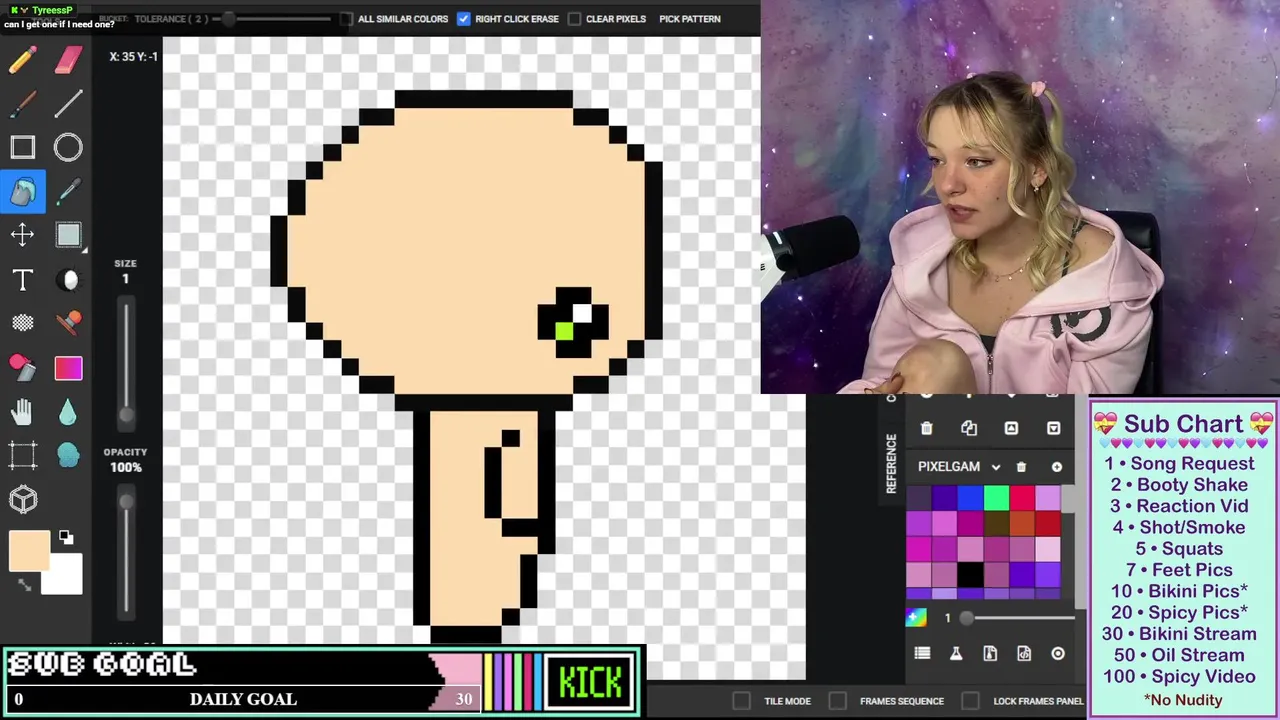This screenshot has height=720, width=1280.
Task: Select the Stamp tool
Action: point(68,323)
